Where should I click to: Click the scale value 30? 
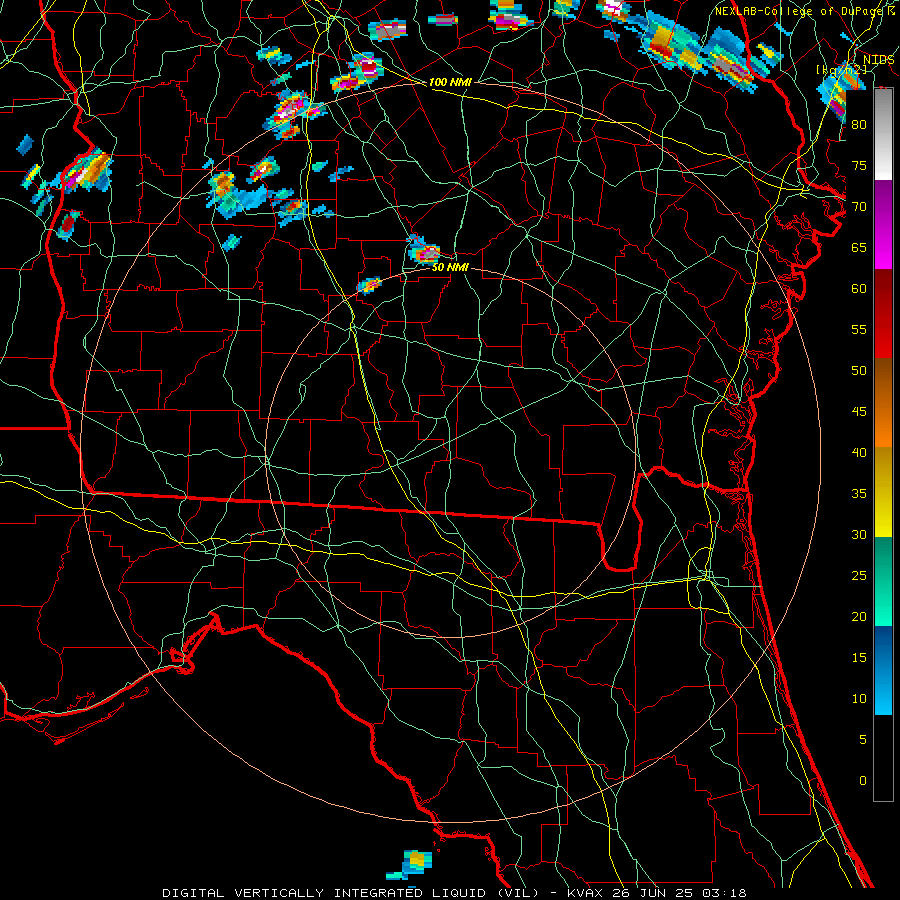tap(859, 534)
